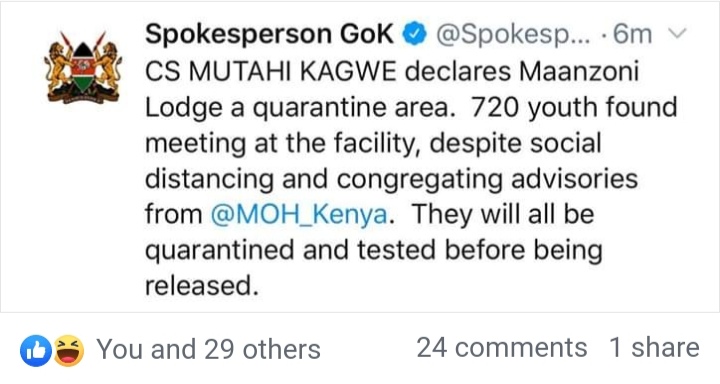Open the Spokesperson GoK profile name

[269, 35]
